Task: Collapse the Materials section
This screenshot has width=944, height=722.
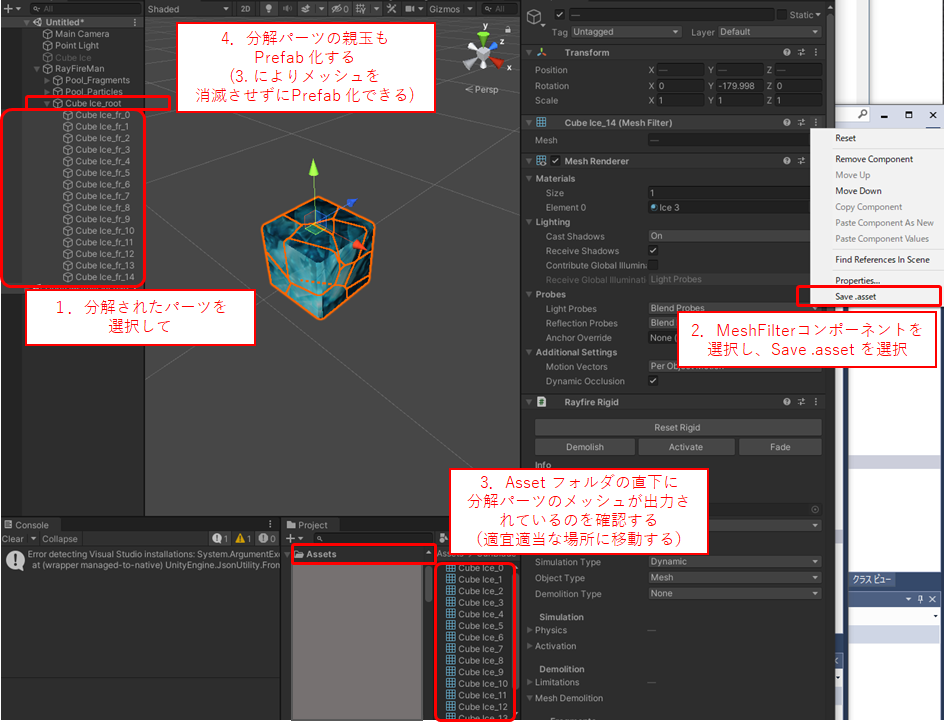Action: tap(529, 179)
